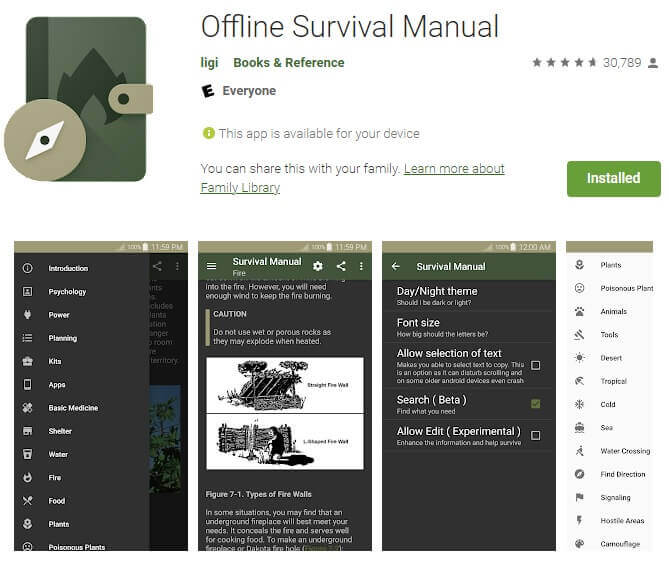Screen dimensions: 669x561
Task: Select Apps phone icon in drawer
Action: point(27,384)
